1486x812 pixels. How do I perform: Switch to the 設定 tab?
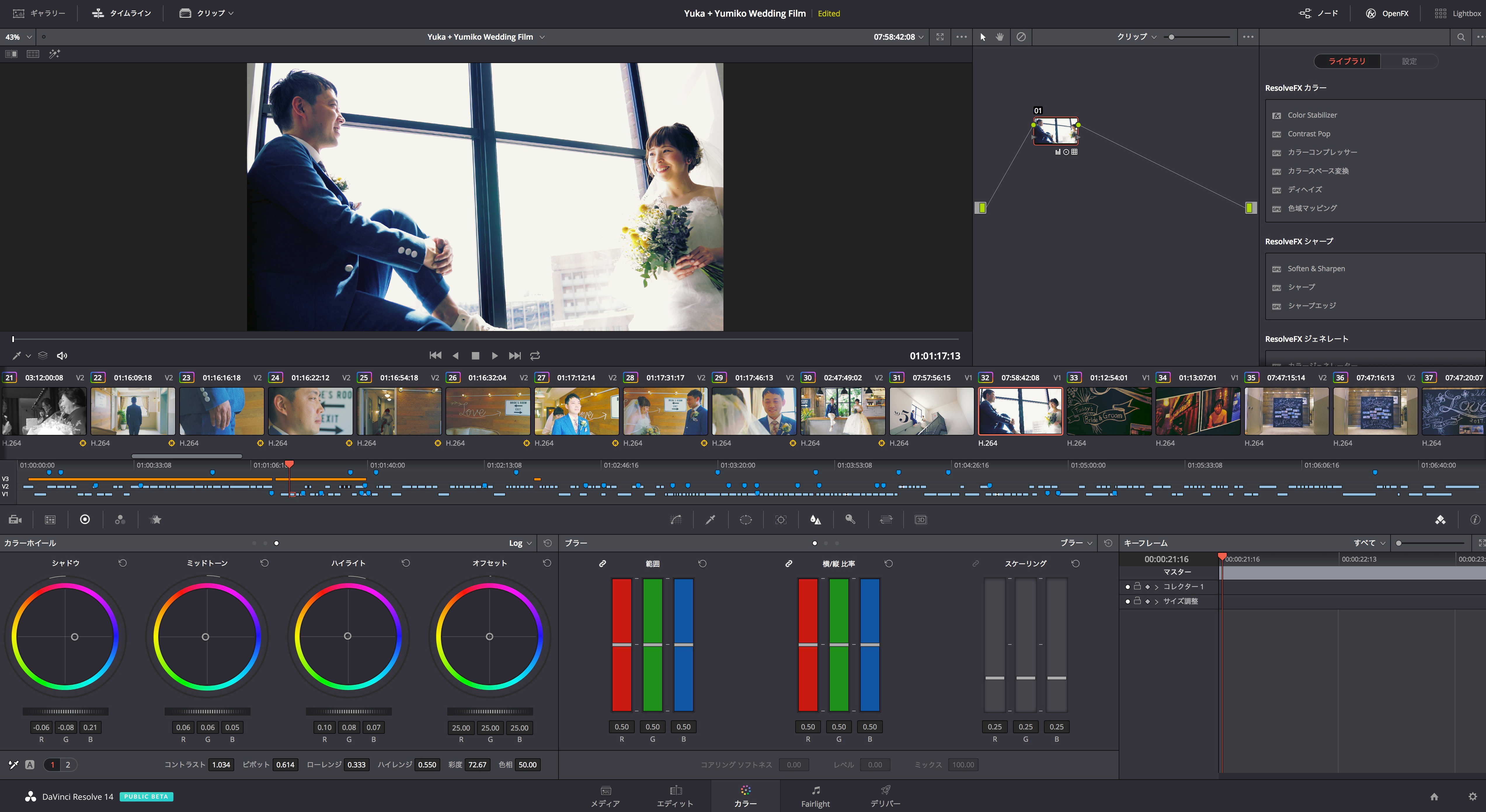tap(1409, 61)
